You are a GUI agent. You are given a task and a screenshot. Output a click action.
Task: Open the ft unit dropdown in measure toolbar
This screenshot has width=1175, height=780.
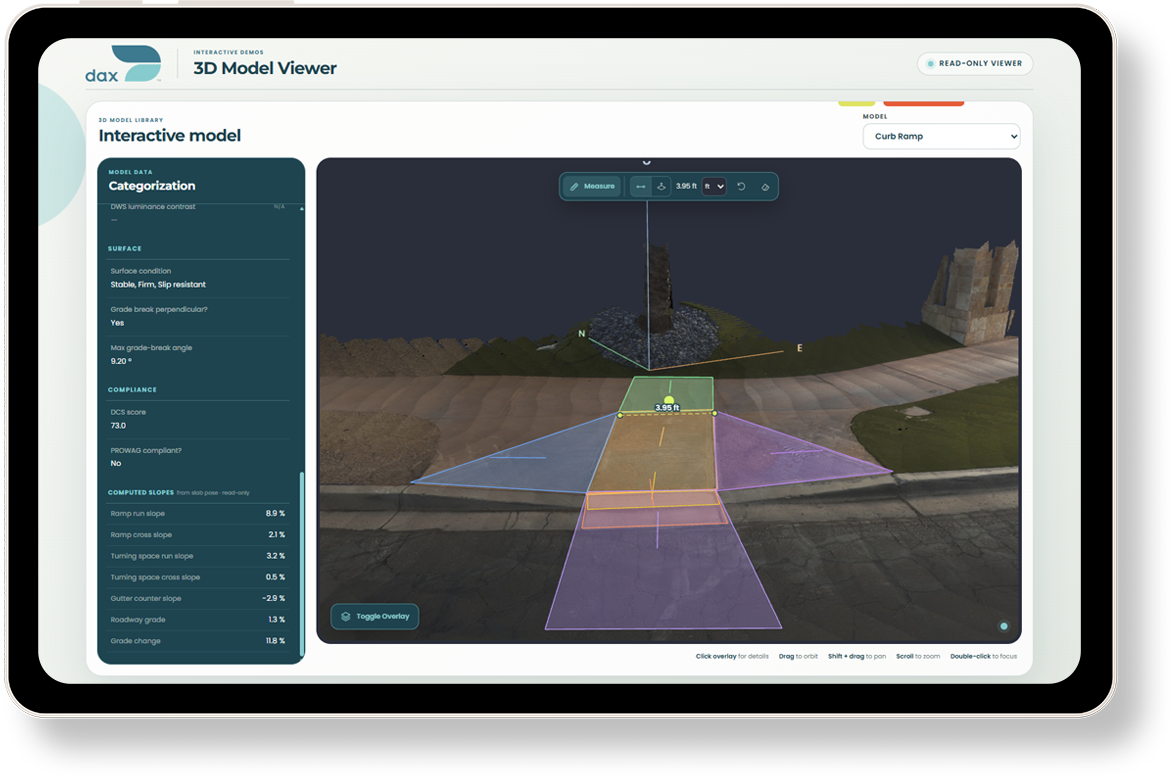(713, 187)
